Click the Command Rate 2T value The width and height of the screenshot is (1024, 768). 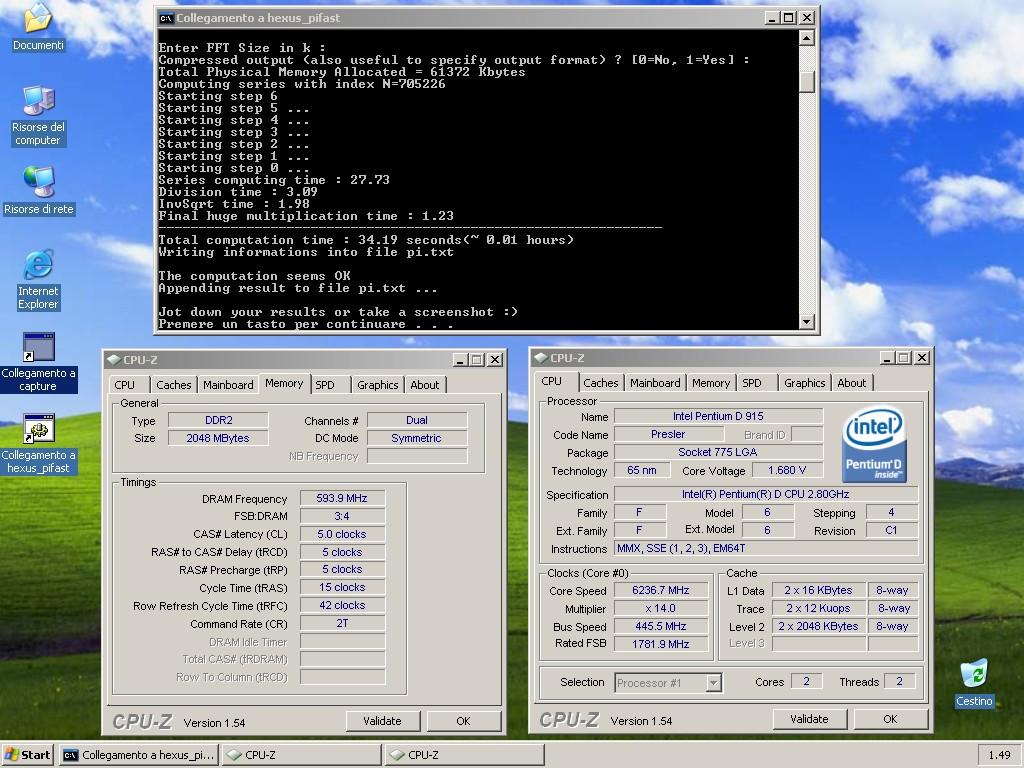[x=342, y=624]
